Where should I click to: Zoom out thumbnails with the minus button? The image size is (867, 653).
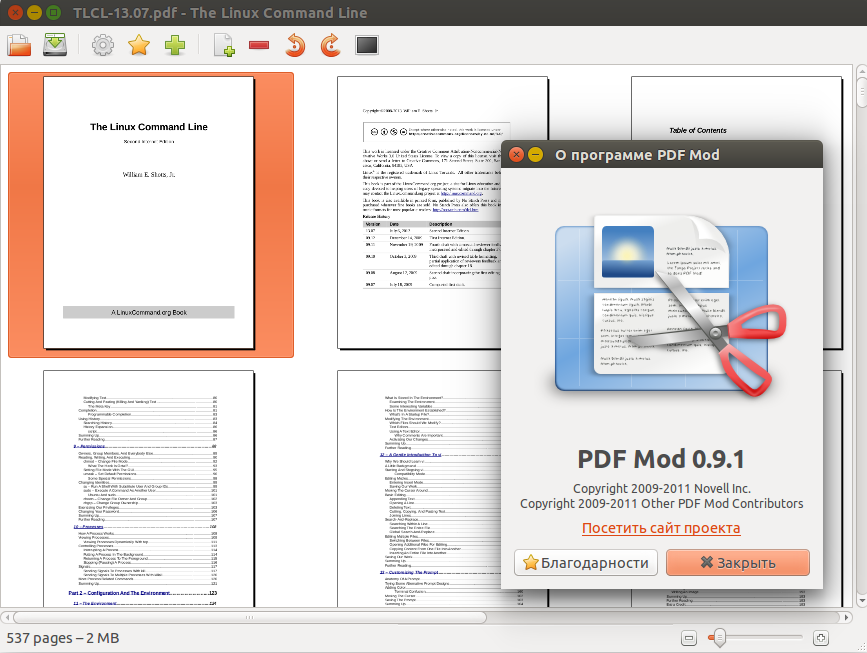(689, 637)
